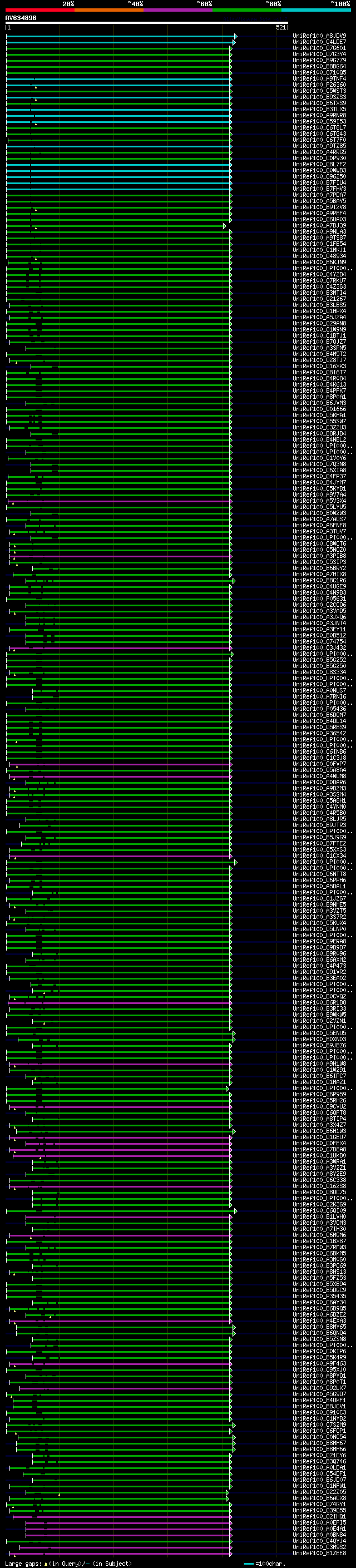356x1568 pixels.
Task: Open hit UniRef100_B7FIU4
Action: coord(319,182)
